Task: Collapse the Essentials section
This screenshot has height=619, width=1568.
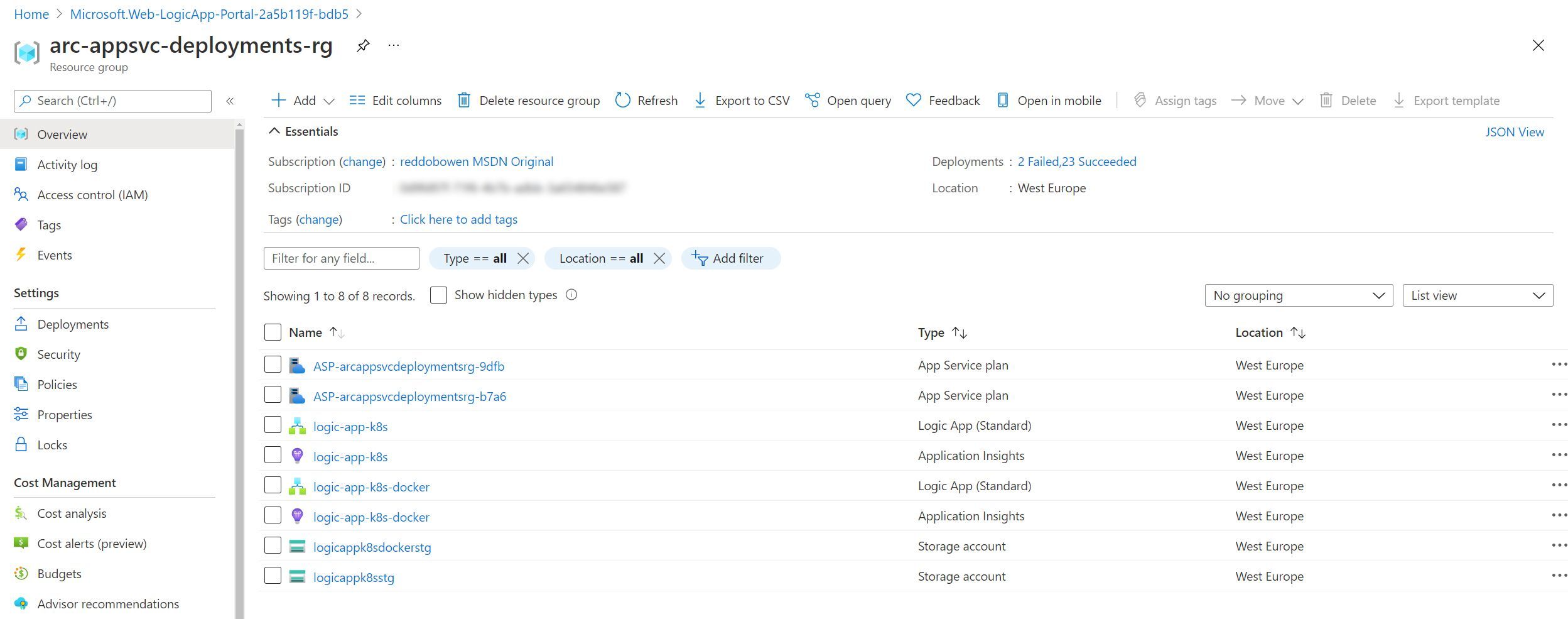Action: tap(274, 131)
